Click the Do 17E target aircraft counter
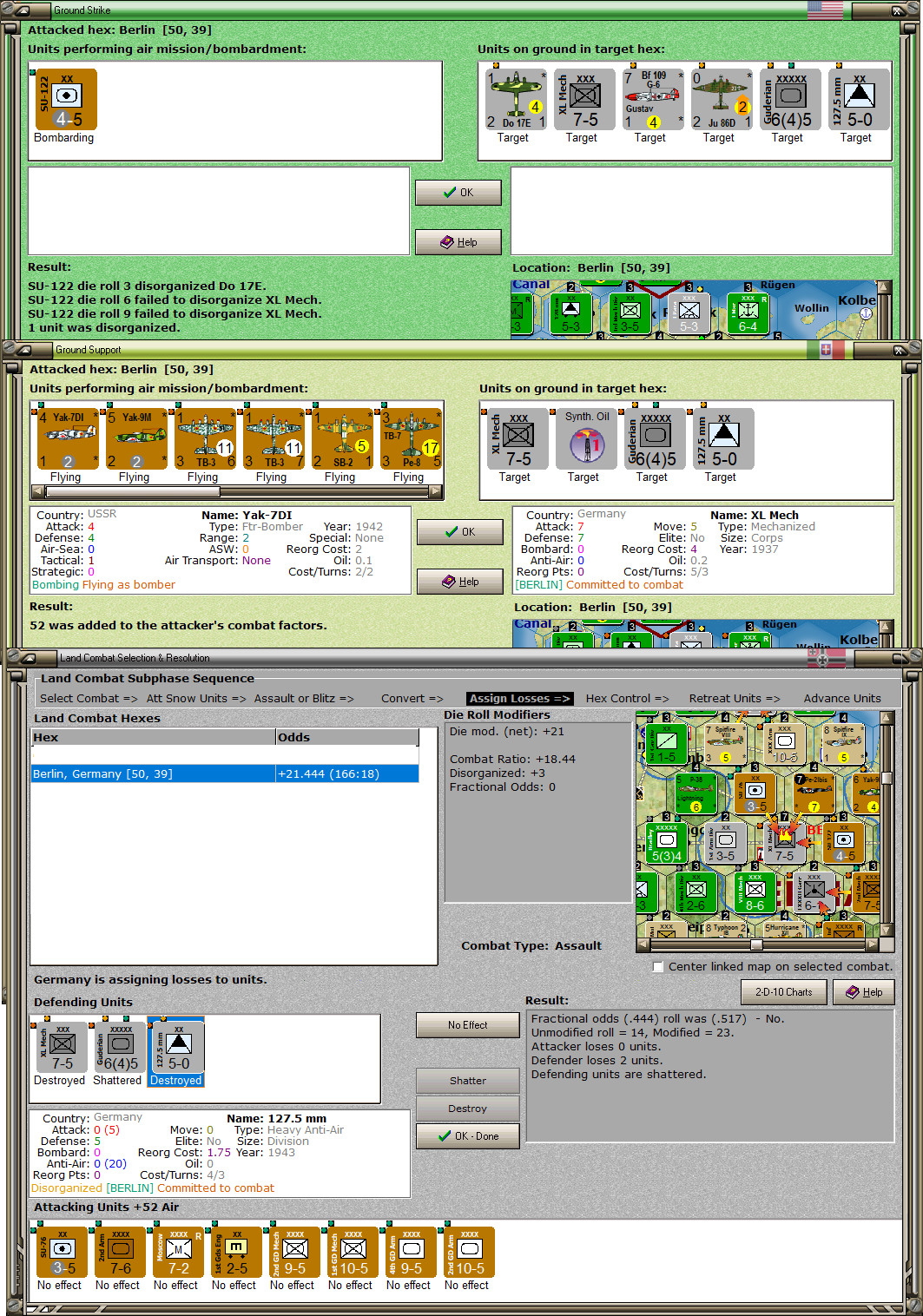Screen dimensions: 923x1316 pyautogui.click(x=516, y=100)
